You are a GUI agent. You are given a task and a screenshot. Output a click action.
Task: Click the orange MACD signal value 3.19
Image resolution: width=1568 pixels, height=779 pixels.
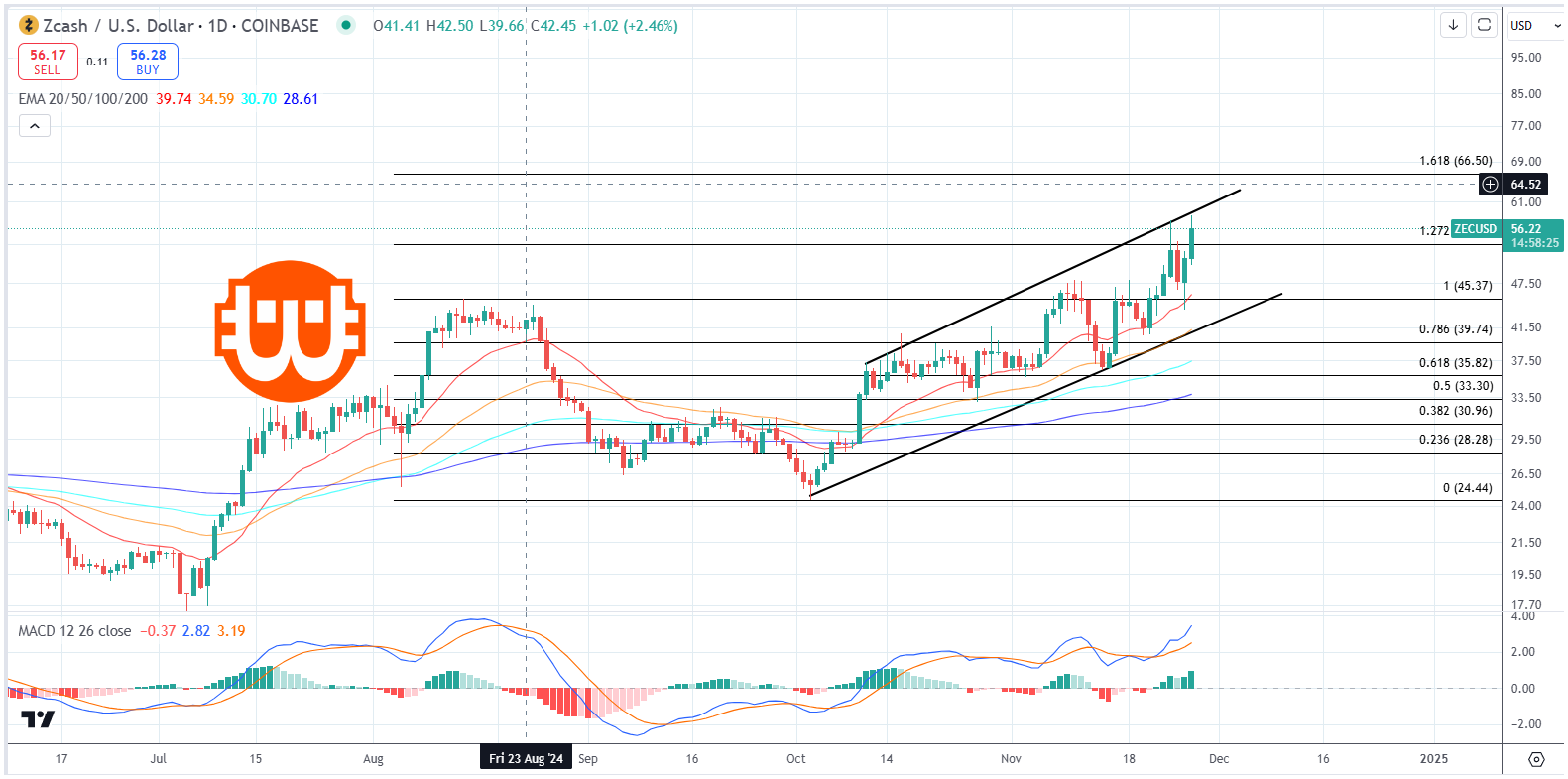click(231, 631)
